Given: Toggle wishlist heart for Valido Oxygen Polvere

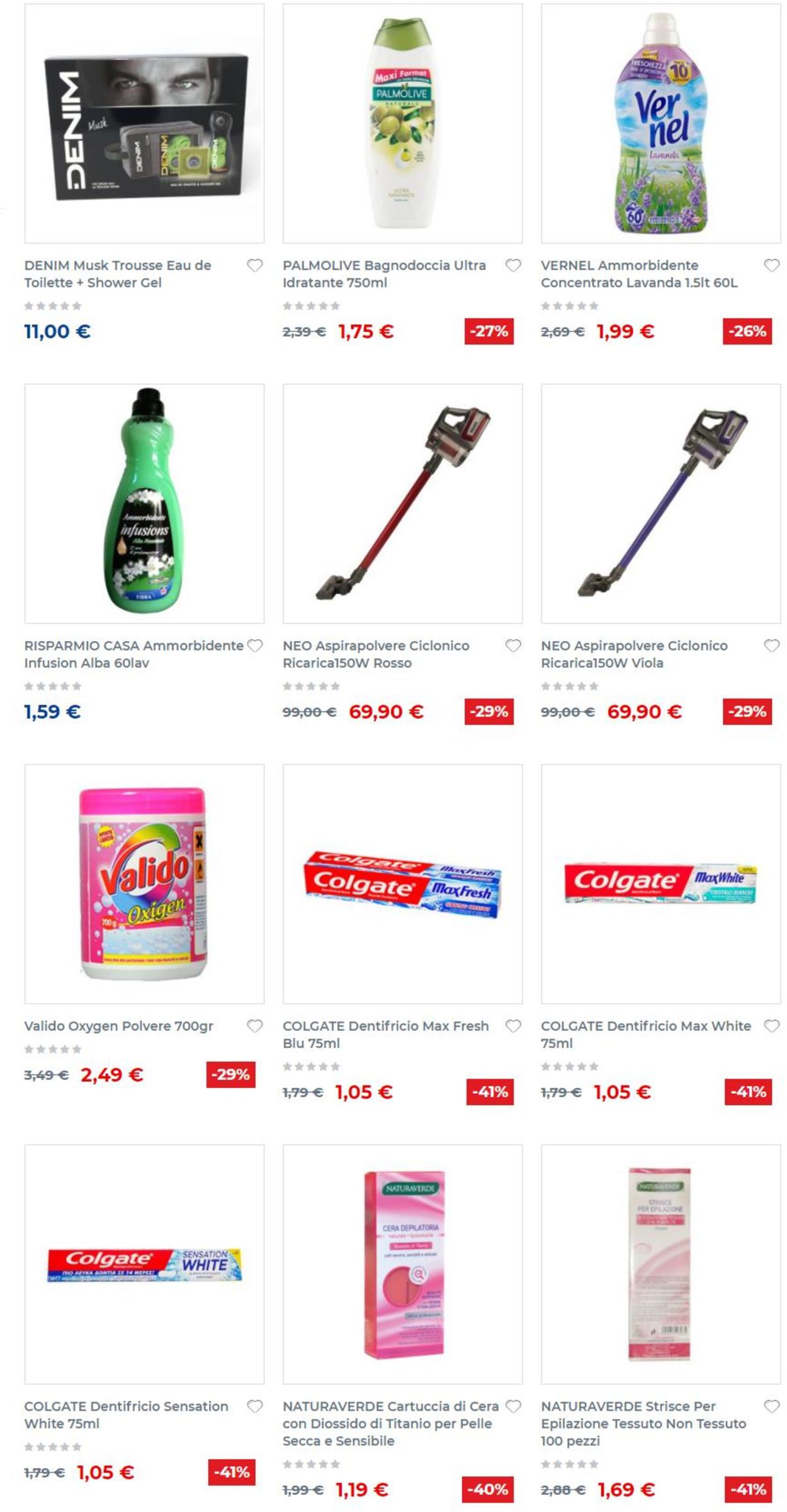Looking at the screenshot, I should 255,1026.
